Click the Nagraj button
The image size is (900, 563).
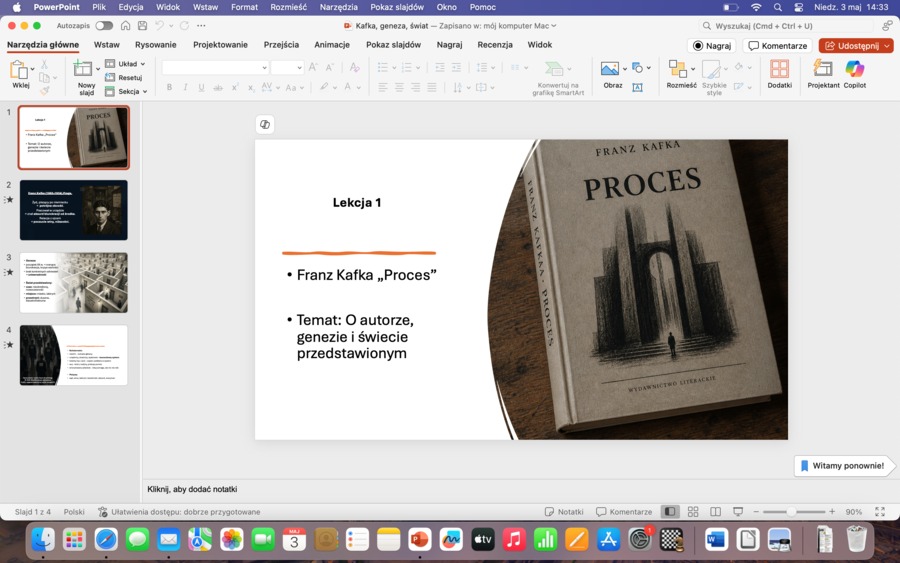tap(712, 45)
